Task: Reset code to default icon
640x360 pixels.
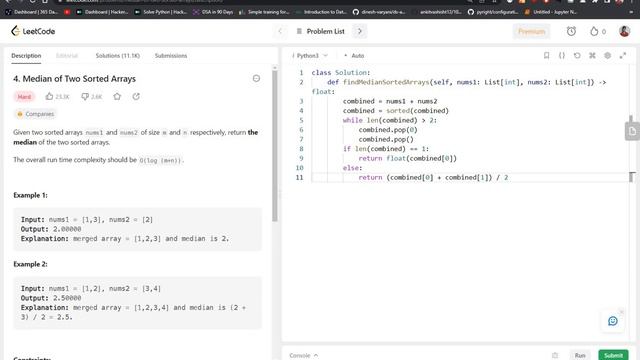Action: (577, 56)
